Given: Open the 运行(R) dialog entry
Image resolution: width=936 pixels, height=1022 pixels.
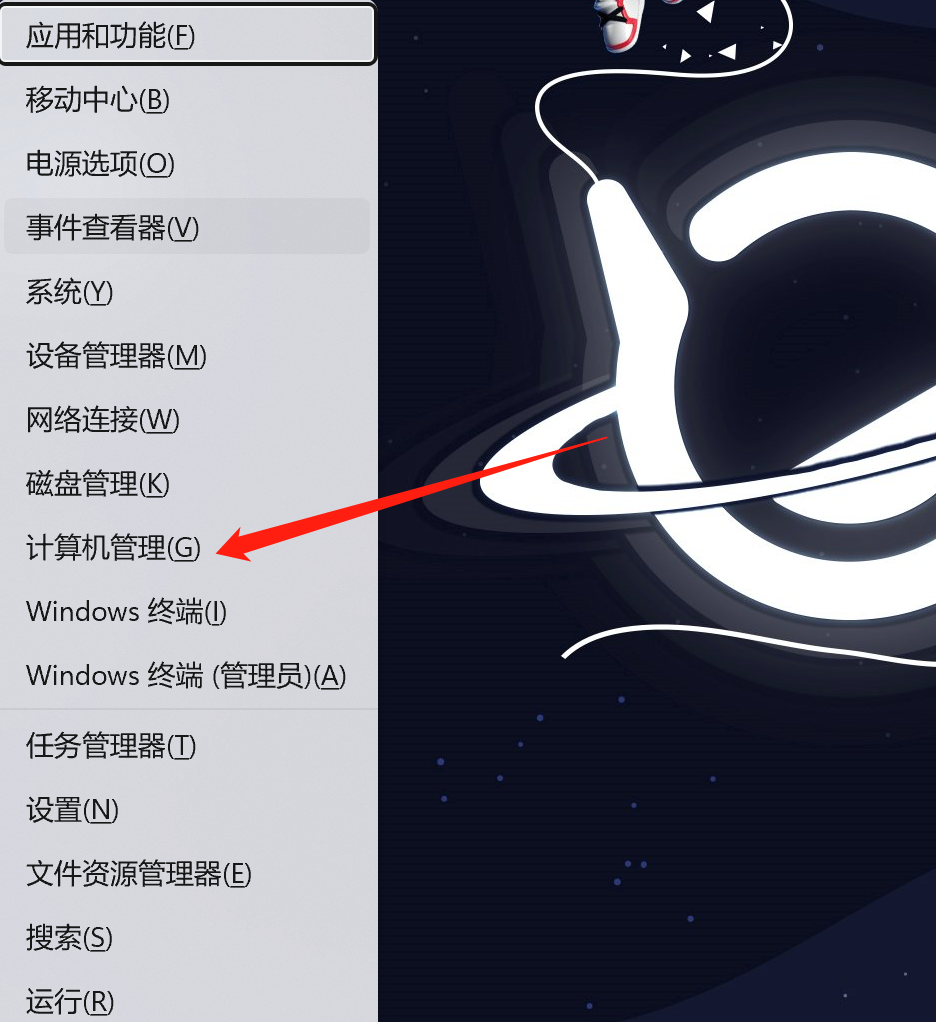Looking at the screenshot, I should pos(187,1000).
